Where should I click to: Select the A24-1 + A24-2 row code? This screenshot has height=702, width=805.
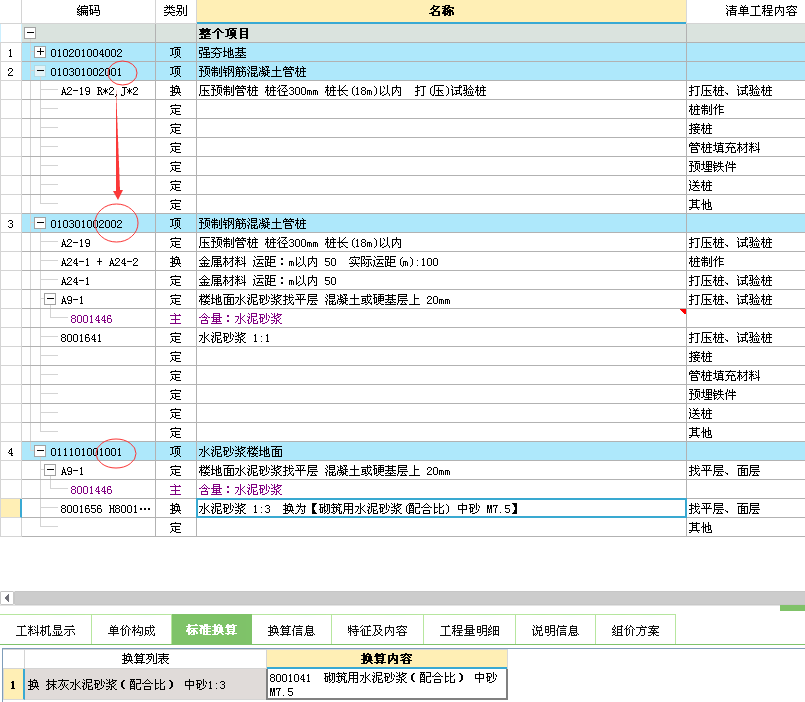pos(99,262)
